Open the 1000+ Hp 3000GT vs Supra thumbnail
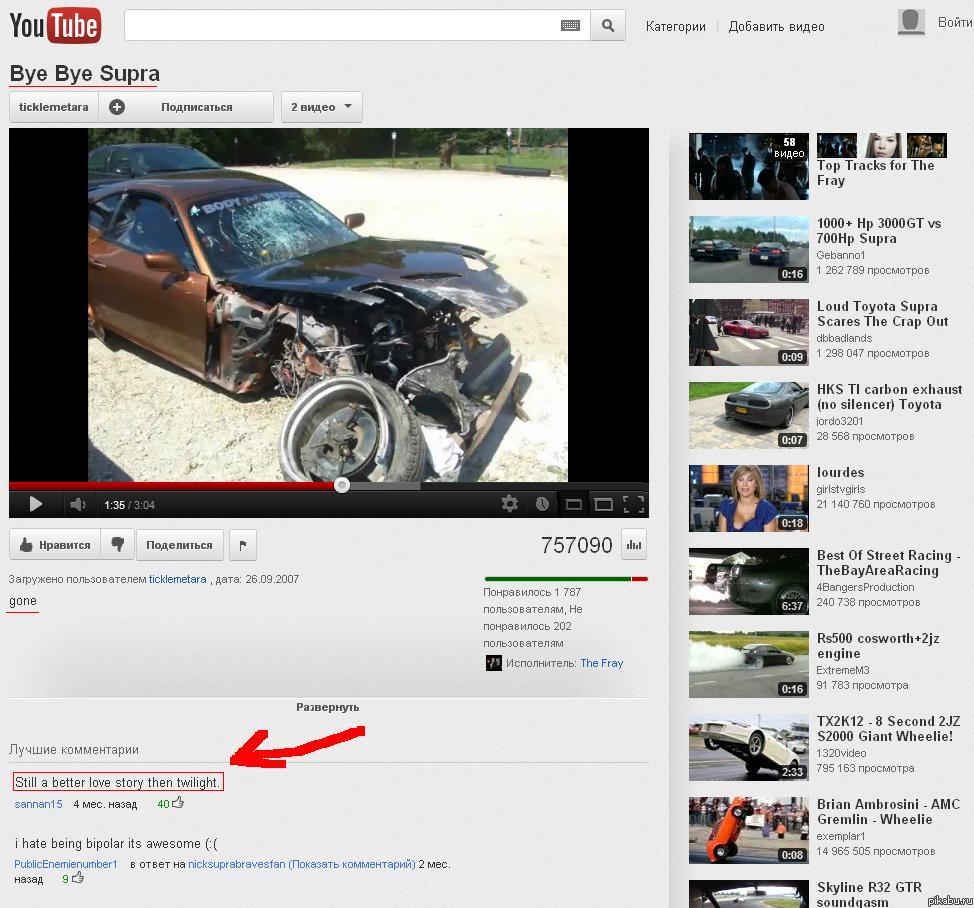This screenshot has width=974, height=908. 748,249
